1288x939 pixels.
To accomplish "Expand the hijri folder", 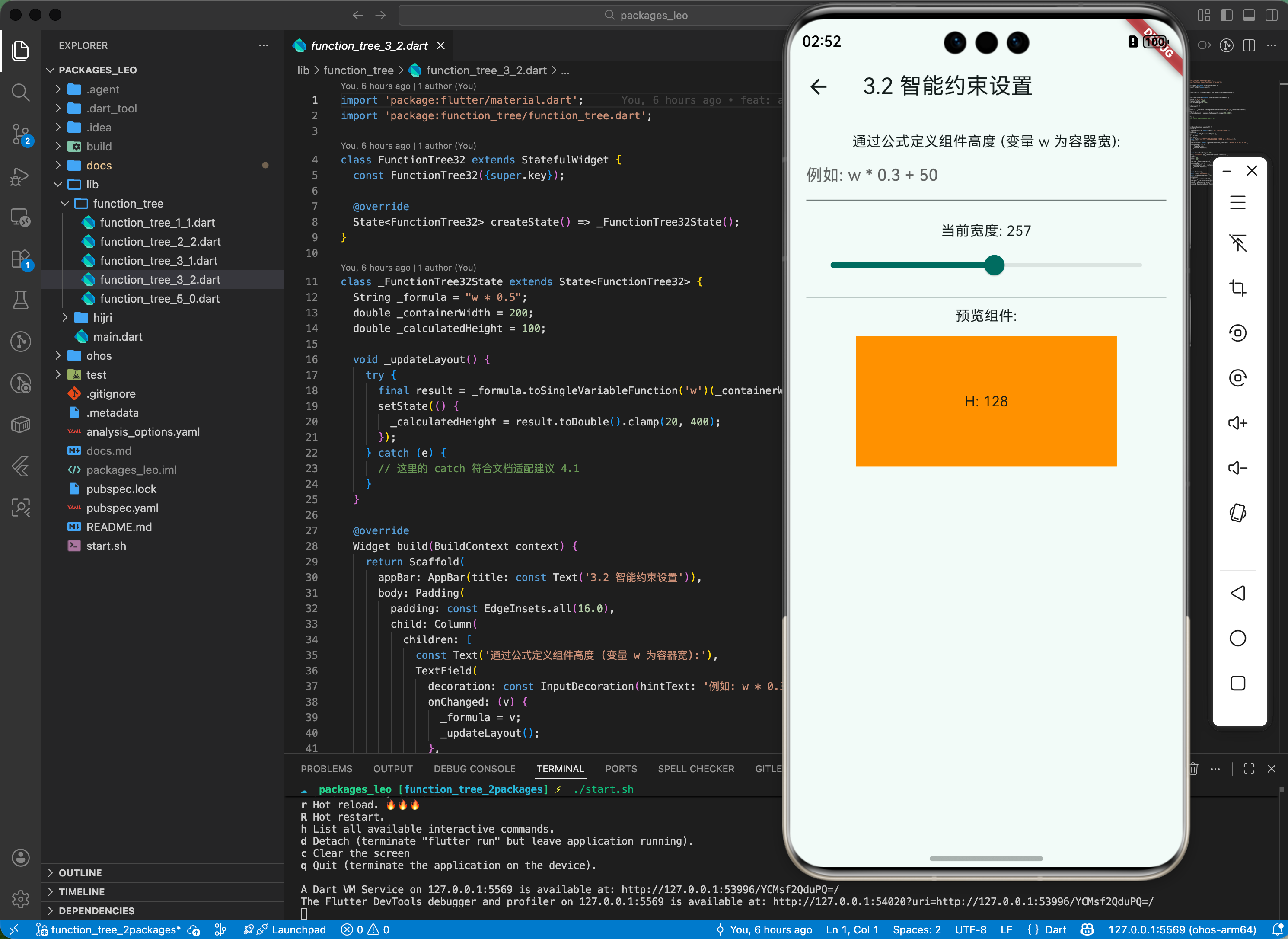I will [x=102, y=318].
